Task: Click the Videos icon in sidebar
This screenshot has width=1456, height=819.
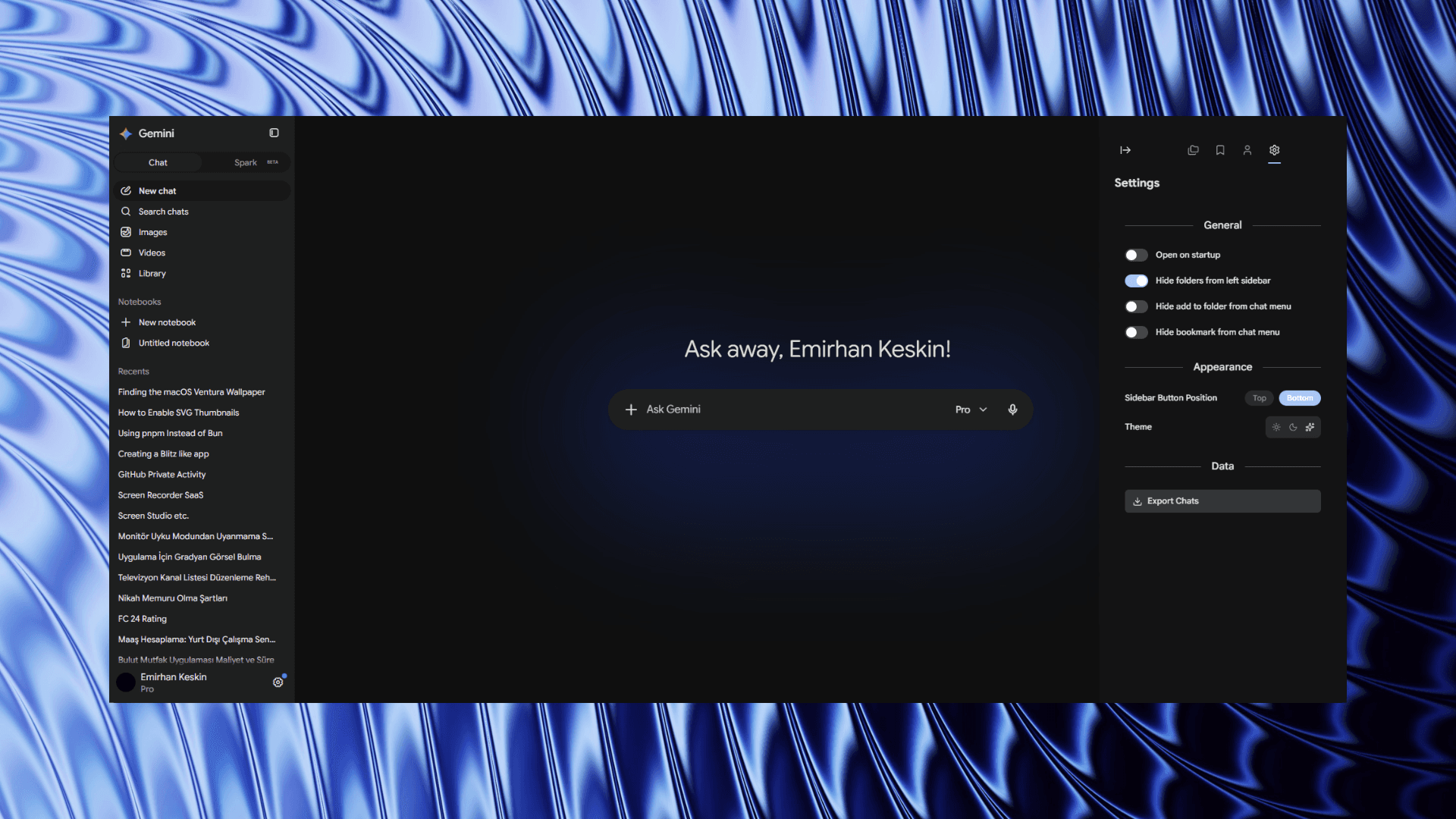Action: click(x=126, y=253)
